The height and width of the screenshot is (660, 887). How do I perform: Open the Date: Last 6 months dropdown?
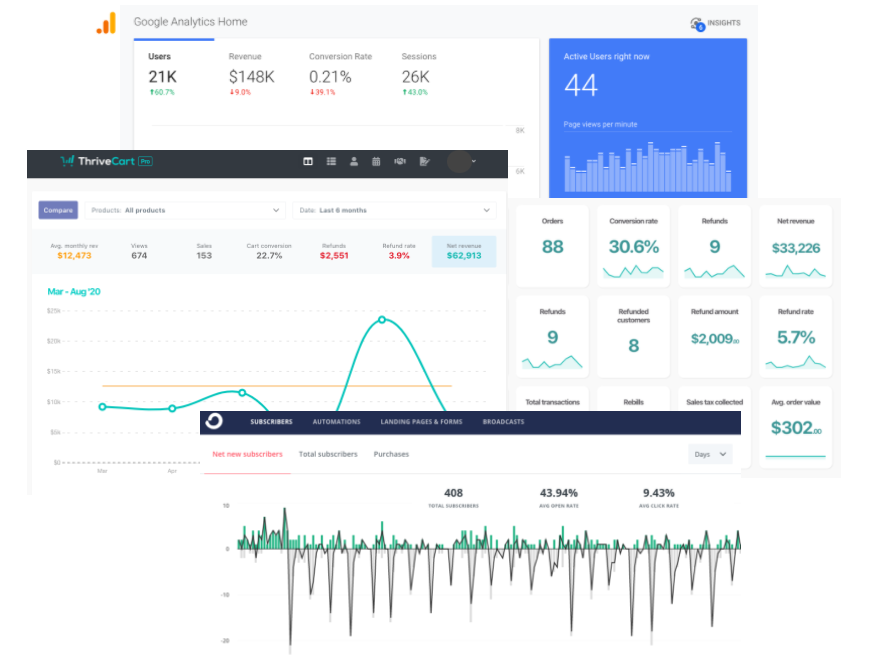click(394, 210)
